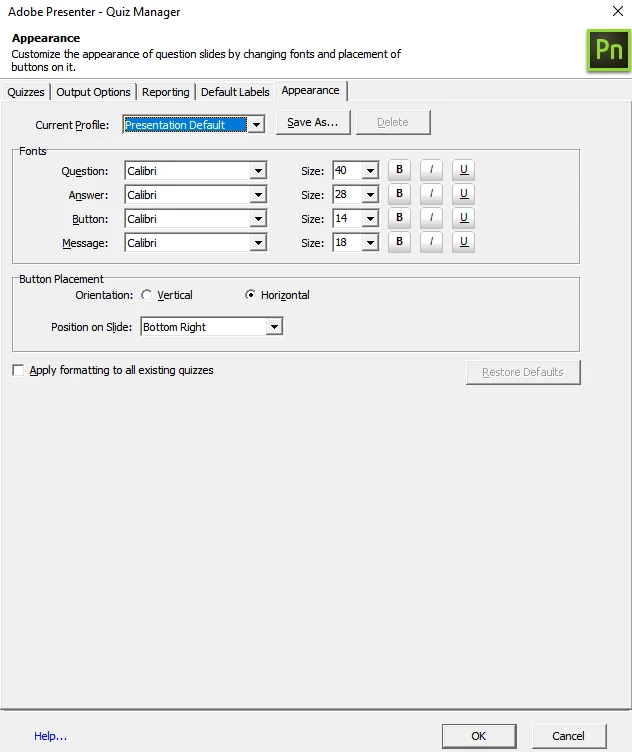The image size is (632, 752).
Task: Toggle bold for Button font
Action: pyautogui.click(x=399, y=218)
